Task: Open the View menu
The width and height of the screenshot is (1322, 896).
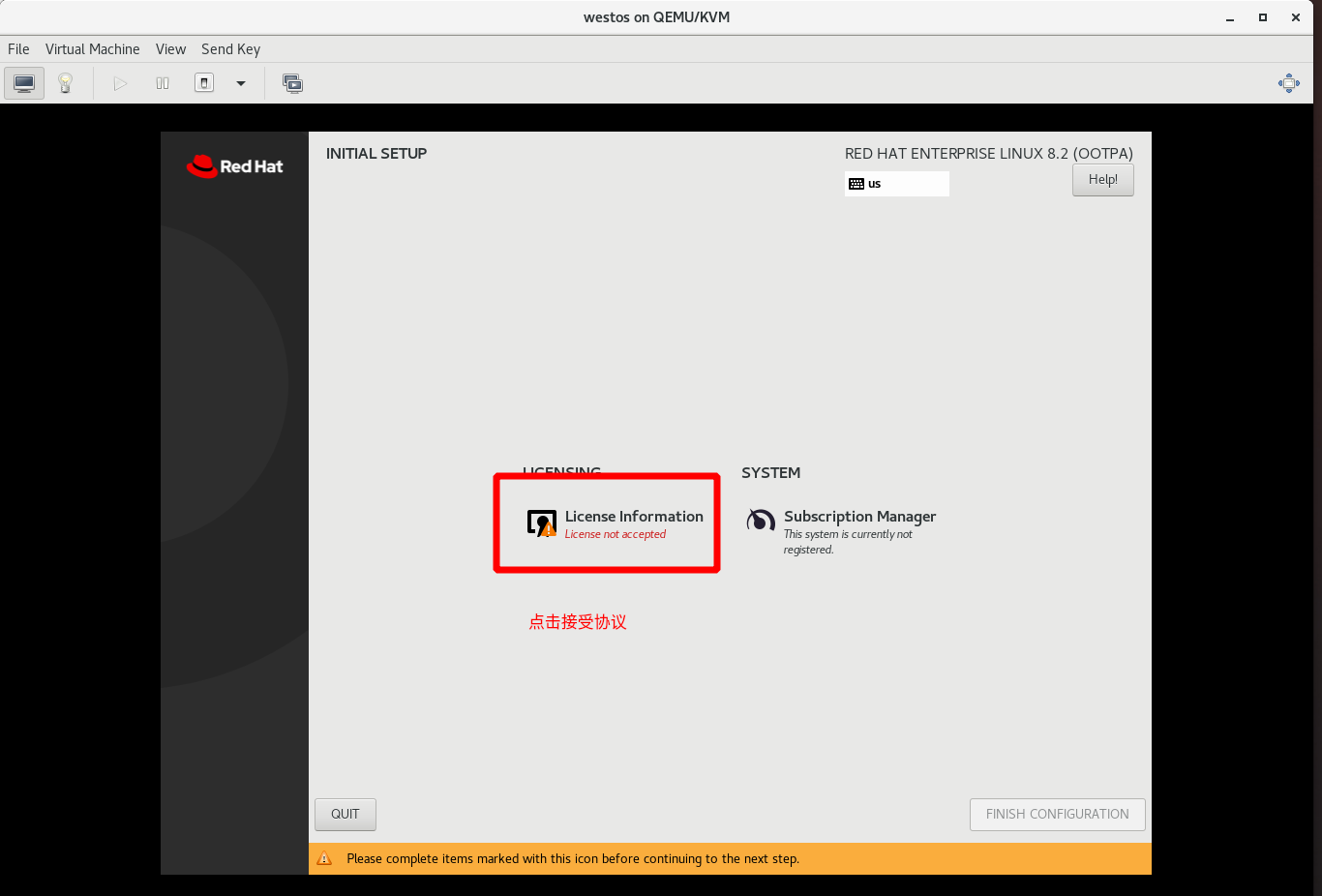Action: tap(170, 49)
